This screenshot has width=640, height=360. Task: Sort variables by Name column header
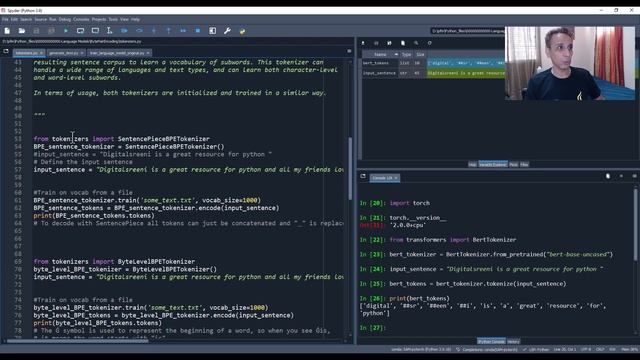[x=380, y=54]
